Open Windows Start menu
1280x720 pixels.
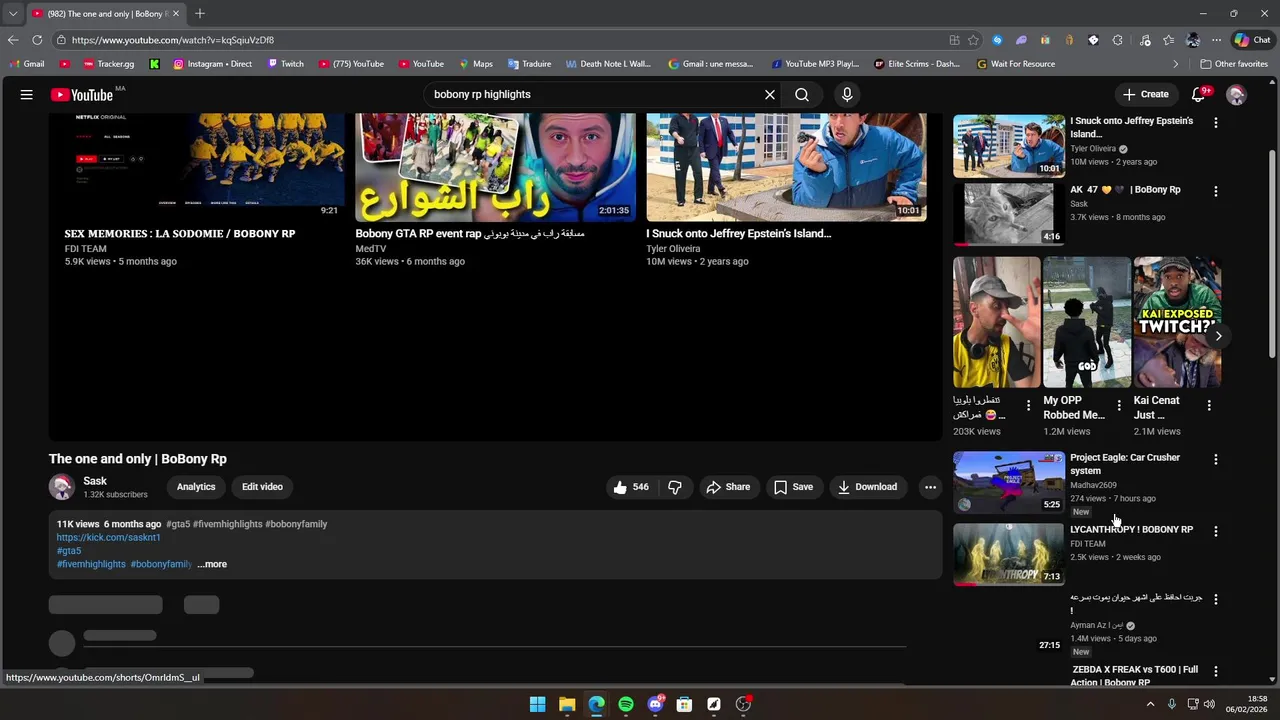[x=537, y=704]
